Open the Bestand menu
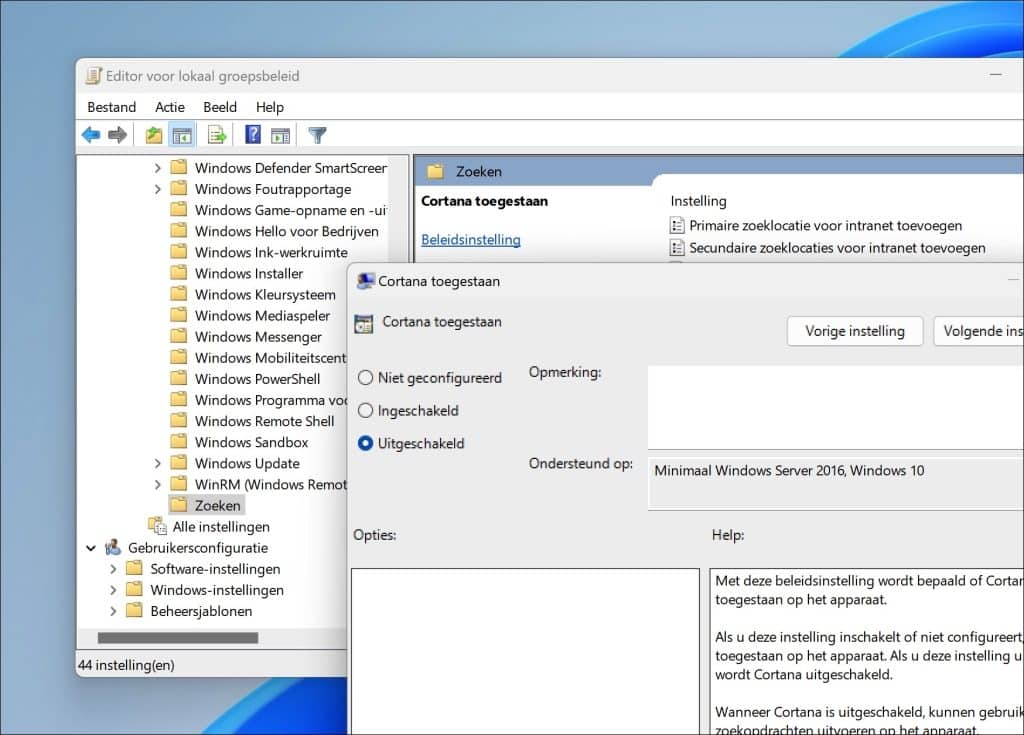The width and height of the screenshot is (1024, 735). click(x=112, y=107)
